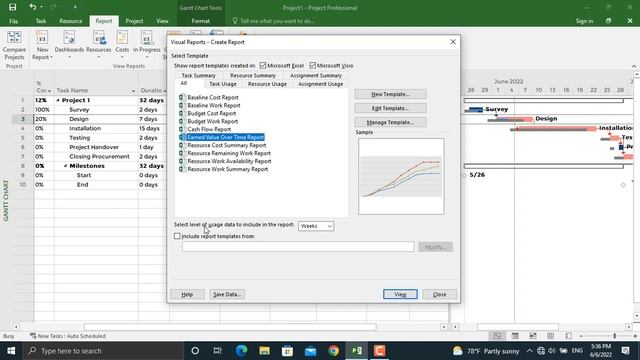Click Save Data button
Image resolution: width=640 pixels, height=360 pixels.
(227, 294)
